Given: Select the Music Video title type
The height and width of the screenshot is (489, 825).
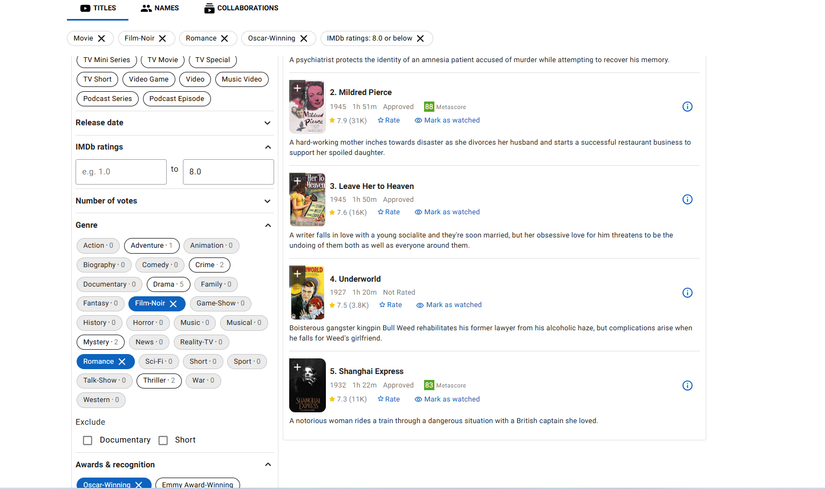Looking at the screenshot, I should (242, 79).
